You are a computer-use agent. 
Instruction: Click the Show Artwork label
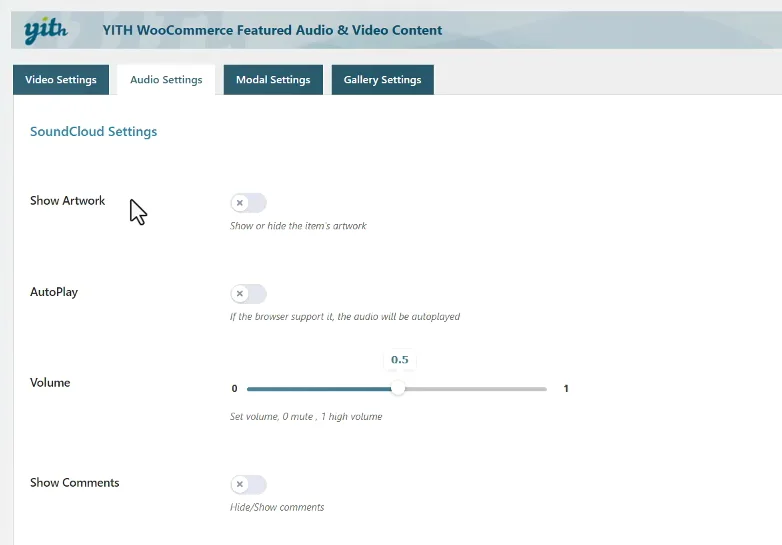(67, 200)
